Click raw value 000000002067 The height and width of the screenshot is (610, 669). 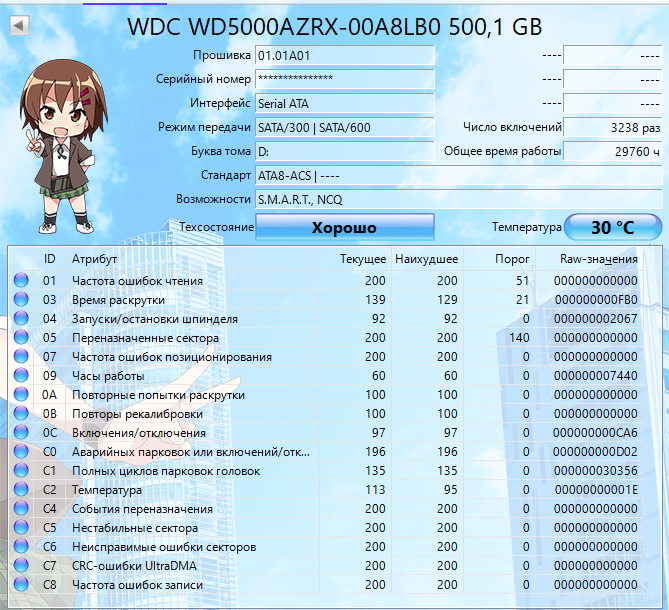pyautogui.click(x=596, y=318)
